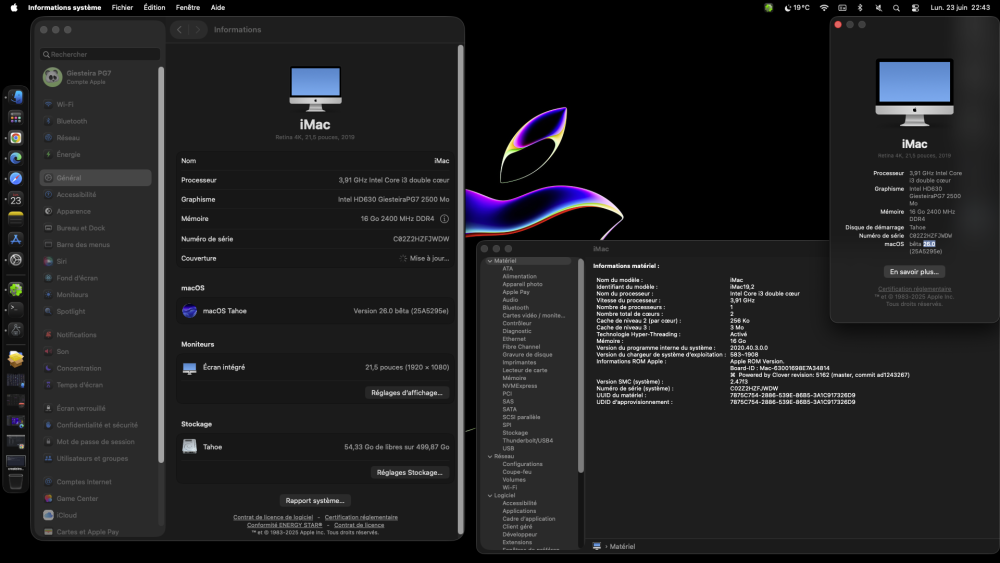The height and width of the screenshot is (563, 1000).
Task: Open Calendar showing 23 in the Dock
Action: tap(16, 200)
